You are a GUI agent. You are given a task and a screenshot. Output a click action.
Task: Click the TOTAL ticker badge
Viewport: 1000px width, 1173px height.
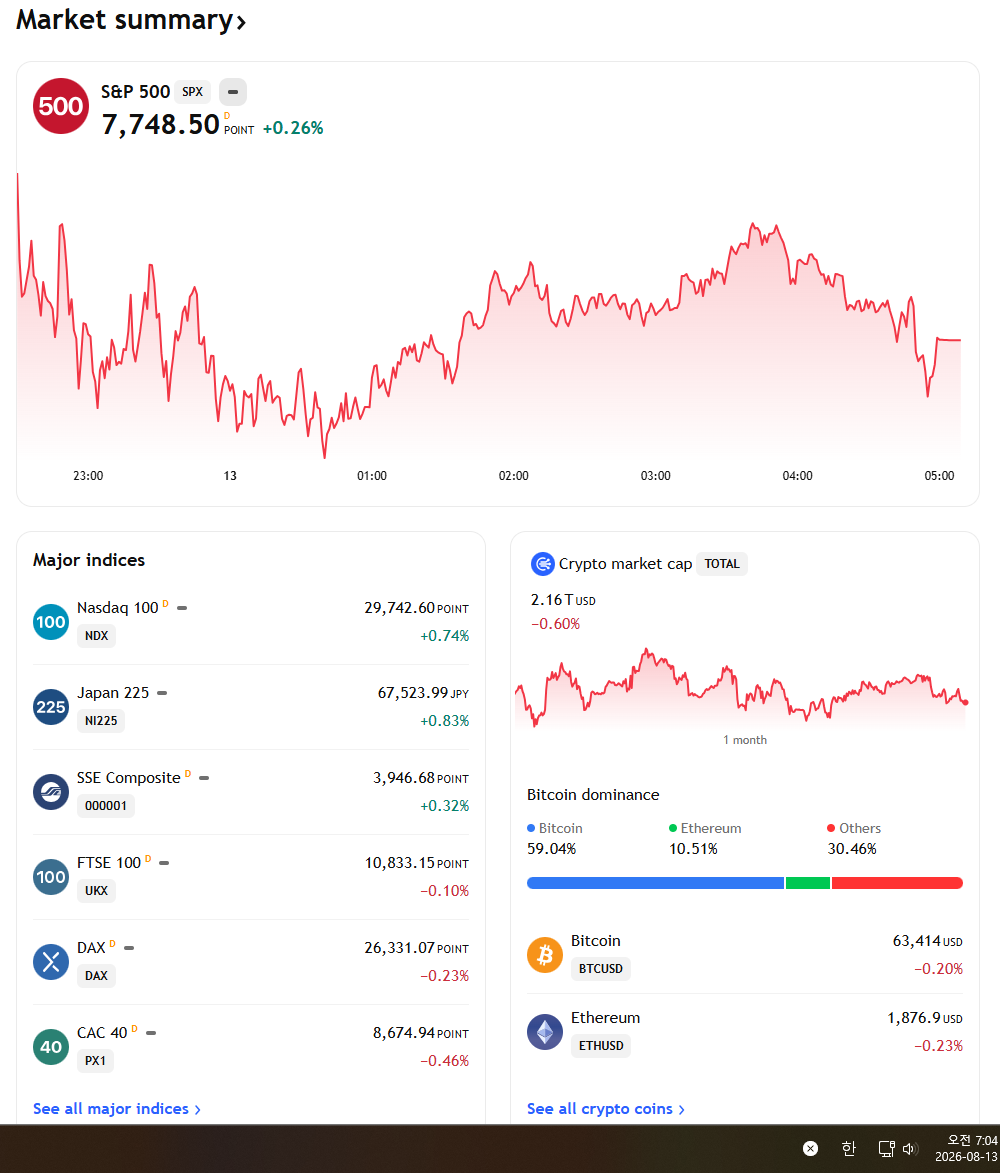(x=722, y=564)
